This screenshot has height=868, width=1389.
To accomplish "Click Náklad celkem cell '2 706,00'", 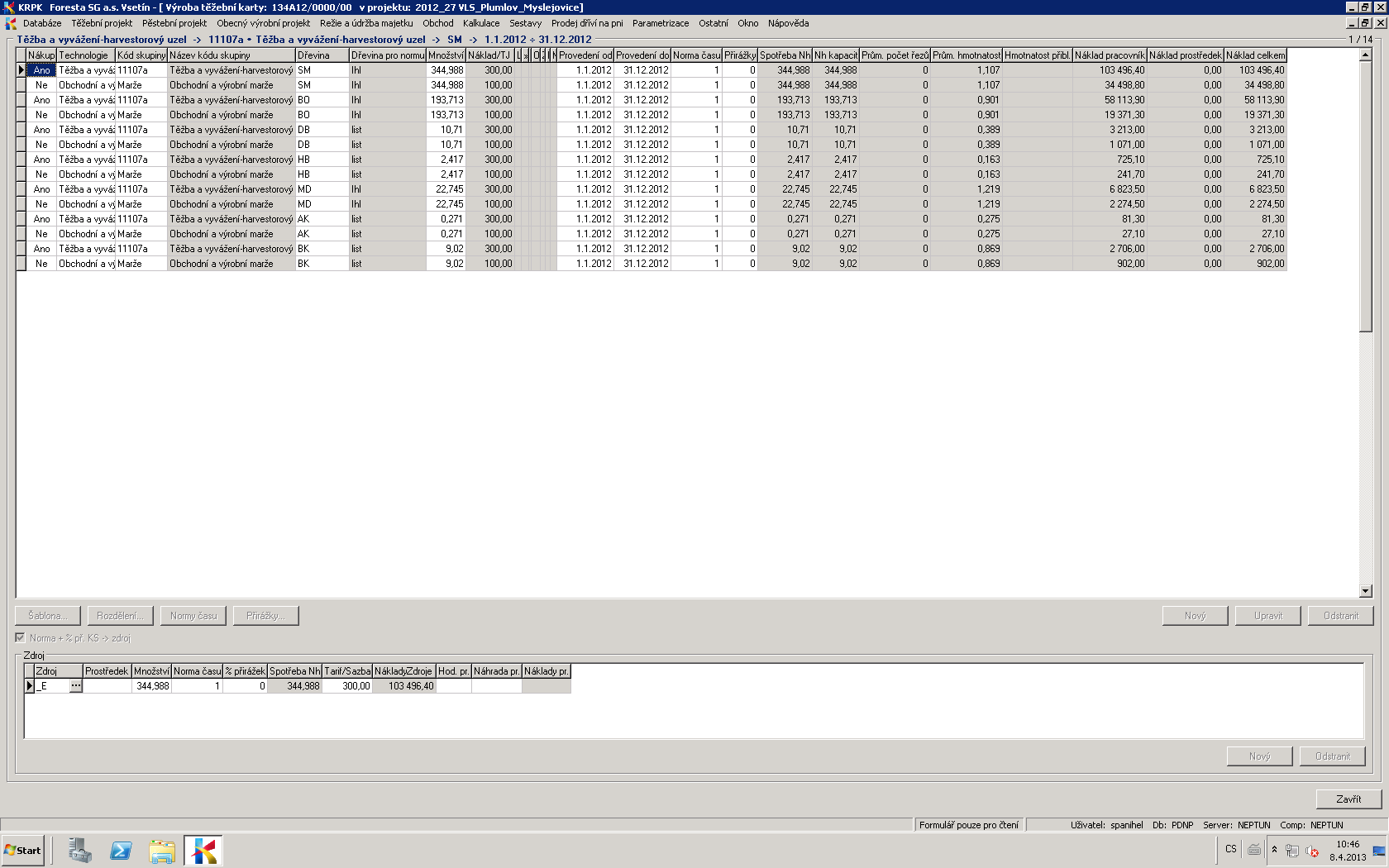I will pyautogui.click(x=1255, y=249).
